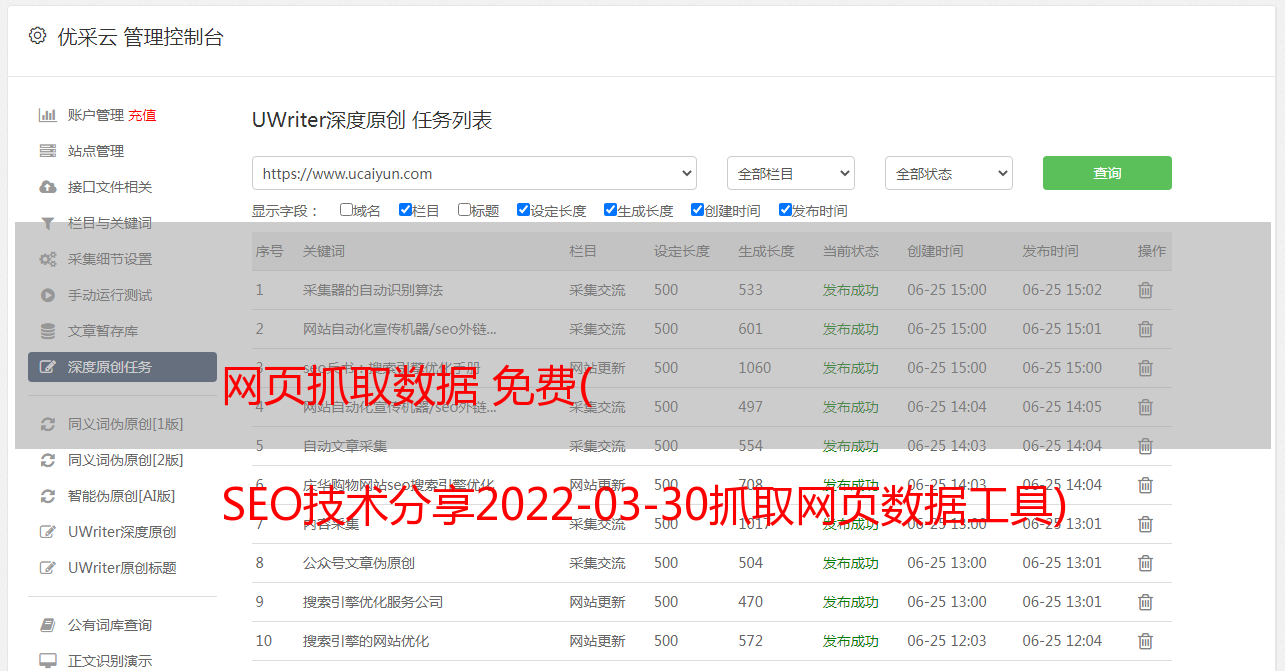Toggle the 栏目 field checkbox
Screen dimensions: 1285x671
[x=405, y=210]
